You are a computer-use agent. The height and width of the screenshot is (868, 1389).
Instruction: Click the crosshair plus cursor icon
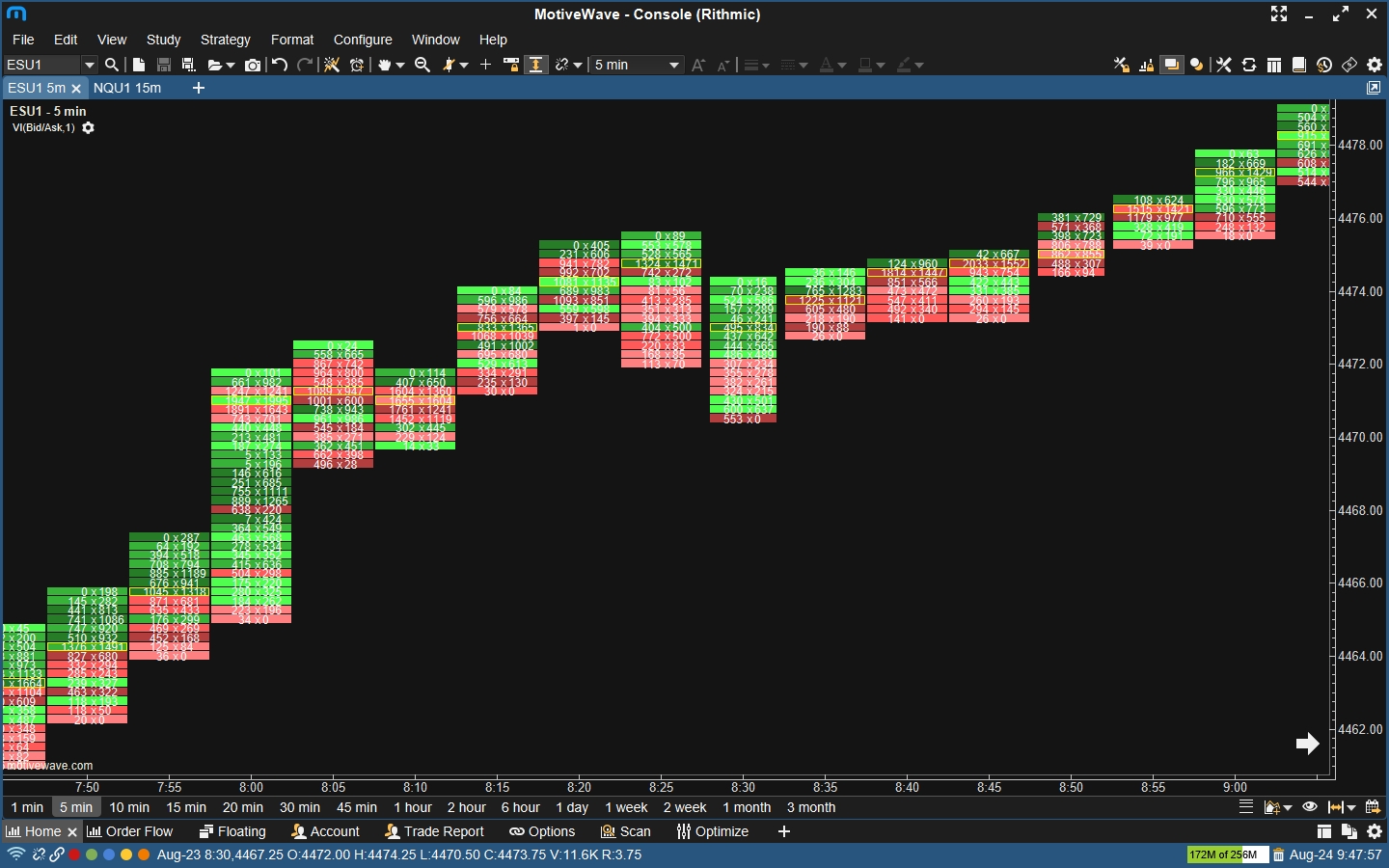point(485,65)
